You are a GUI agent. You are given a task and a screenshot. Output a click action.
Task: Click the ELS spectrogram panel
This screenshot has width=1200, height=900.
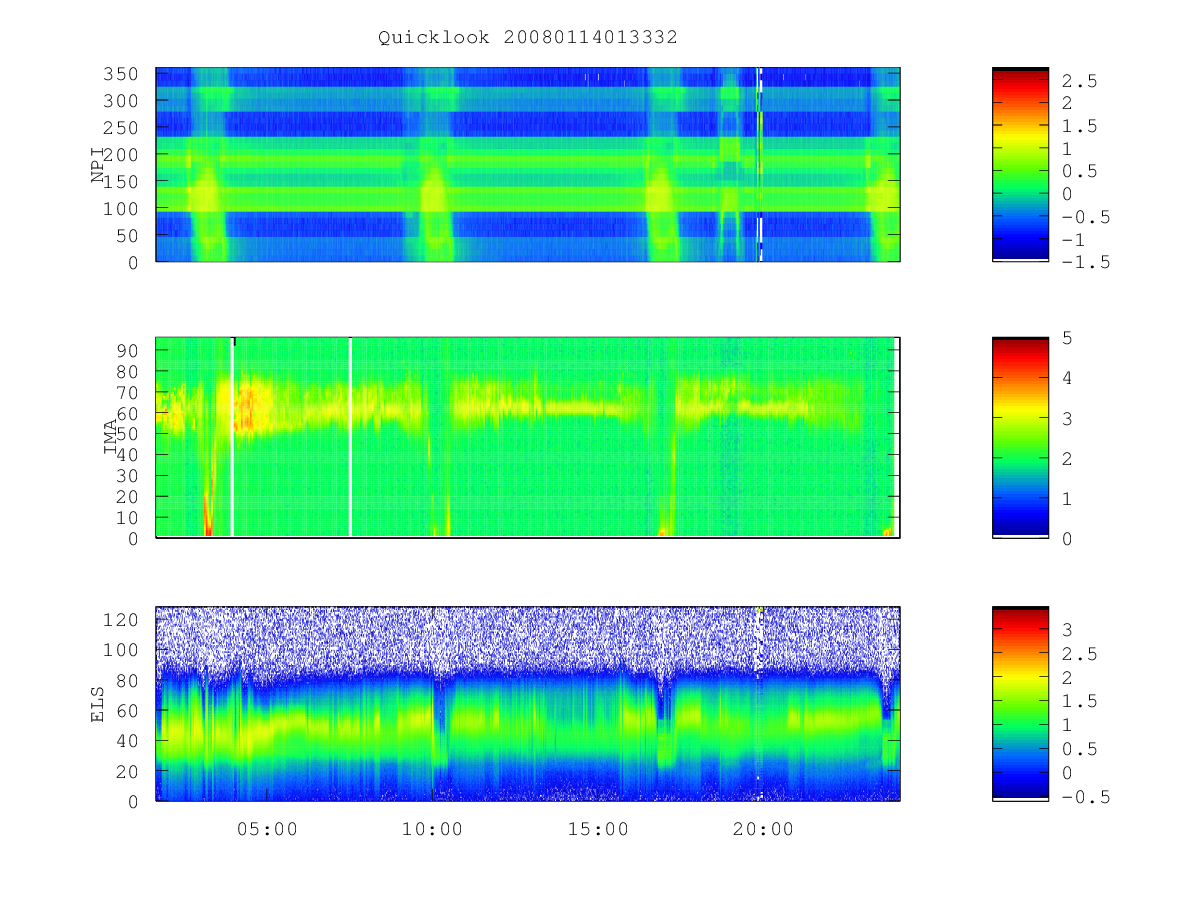(528, 704)
